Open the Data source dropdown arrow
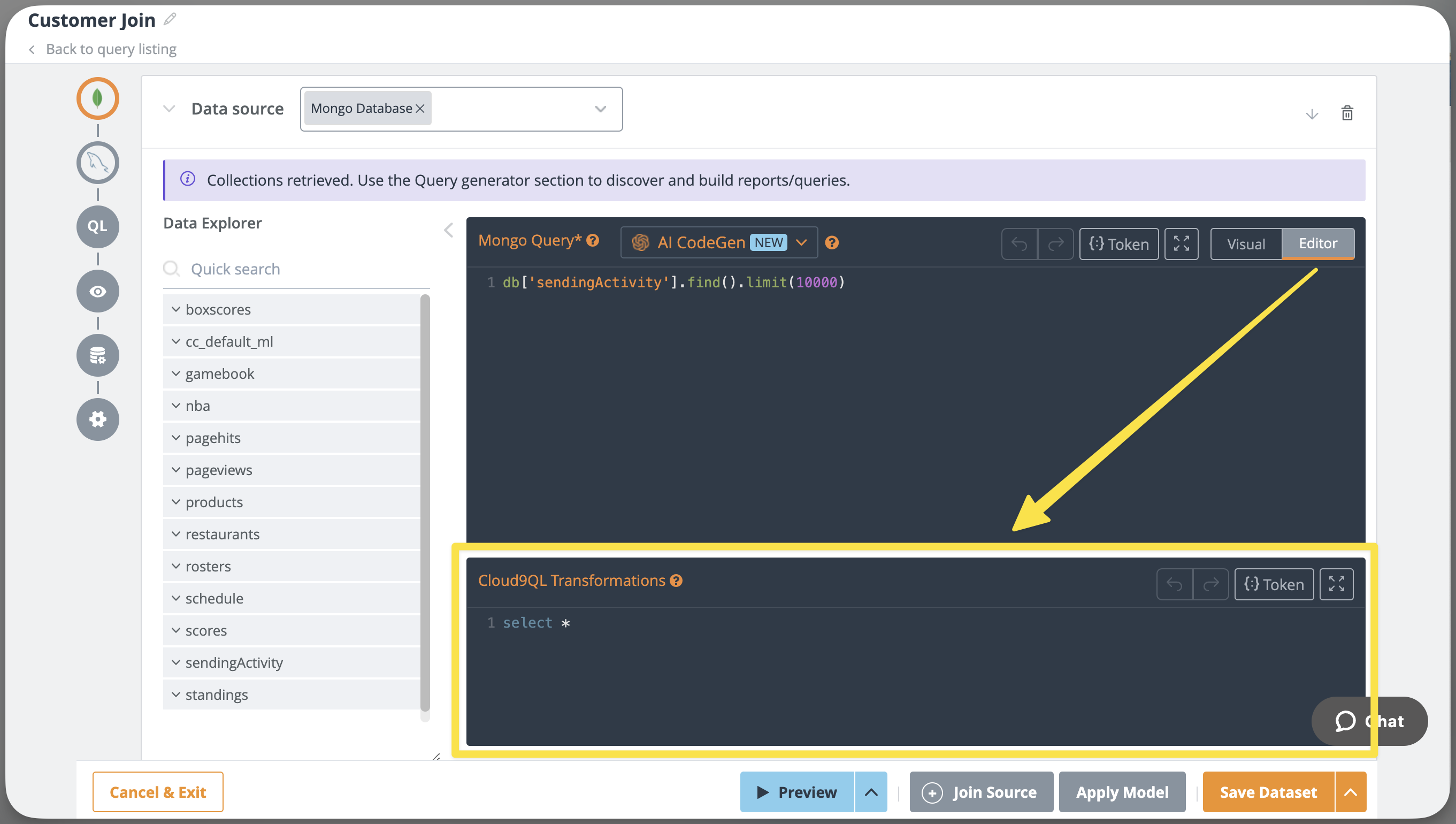1456x824 pixels. 600,109
